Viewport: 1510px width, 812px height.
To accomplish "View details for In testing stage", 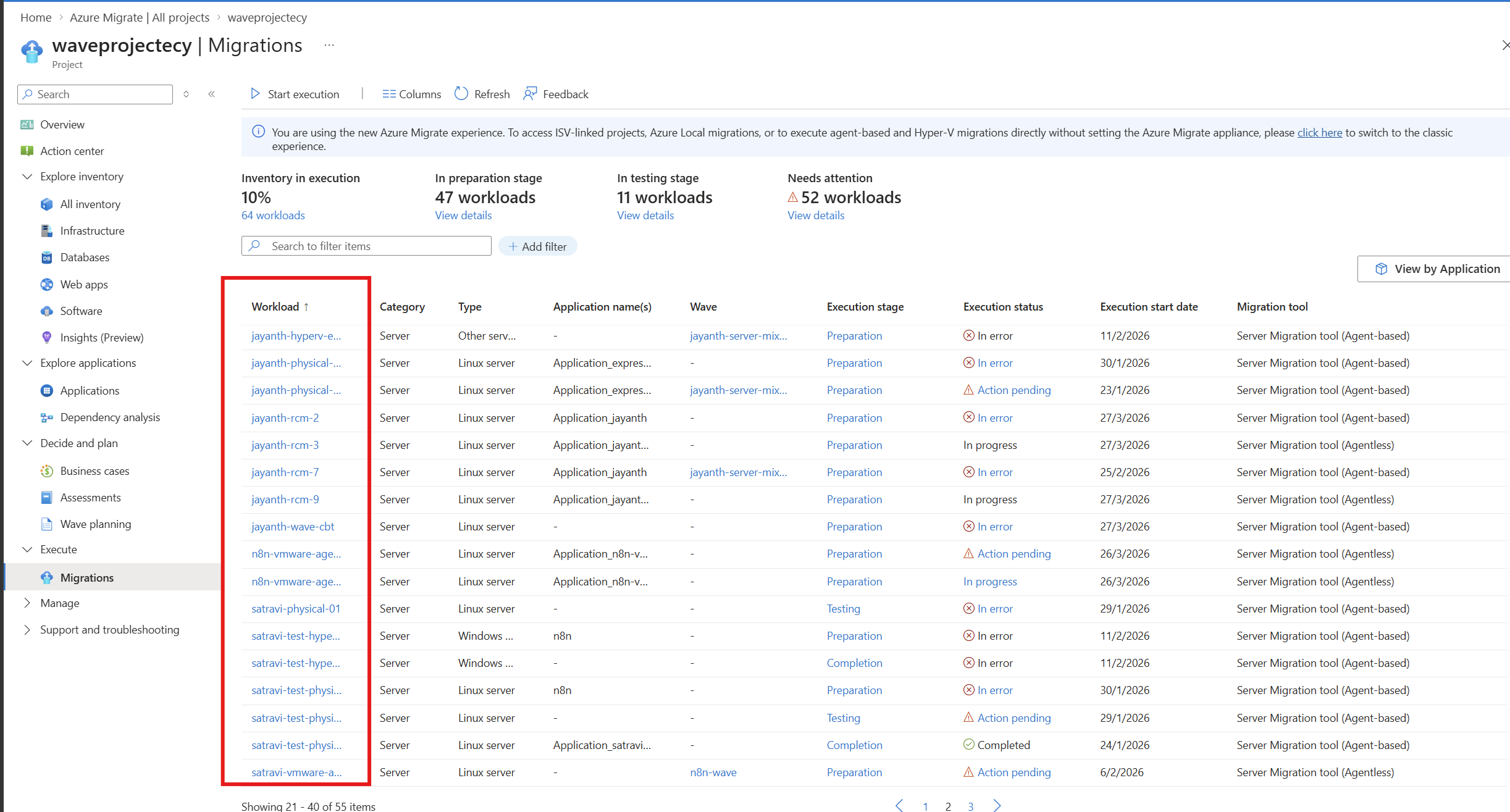I will click(645, 216).
